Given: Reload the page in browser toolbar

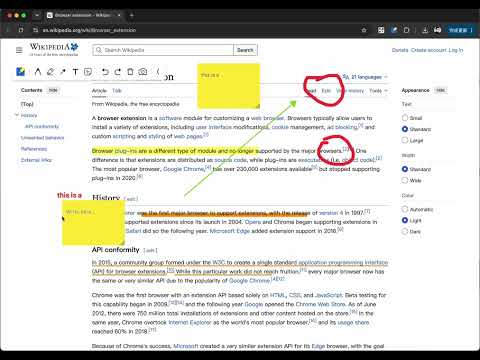Looking at the screenshot, I should (x=21, y=30).
